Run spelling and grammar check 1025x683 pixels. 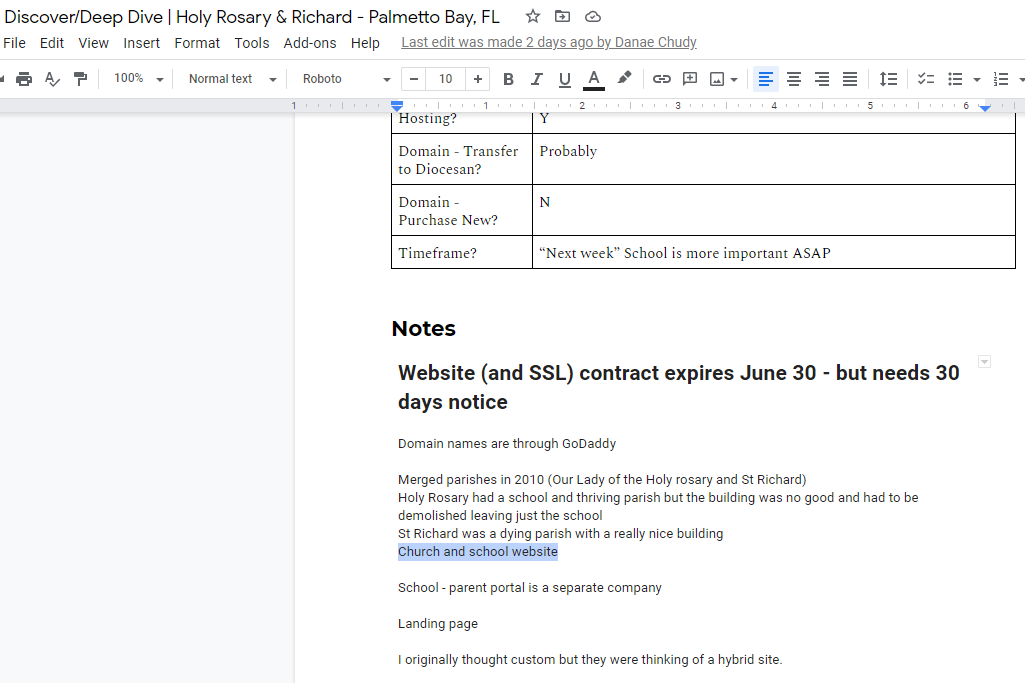coord(52,79)
